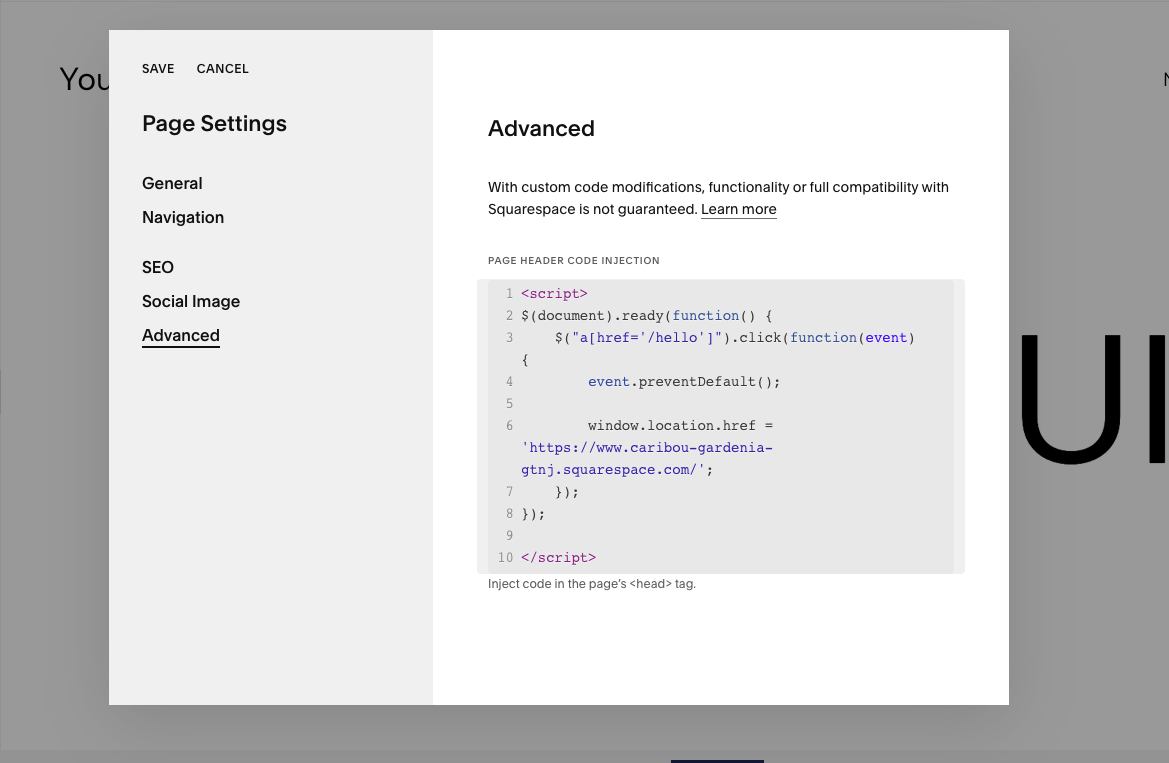This screenshot has width=1169, height=763.
Task: Click the caribou-gardenia URL string in the code
Action: click(x=646, y=459)
